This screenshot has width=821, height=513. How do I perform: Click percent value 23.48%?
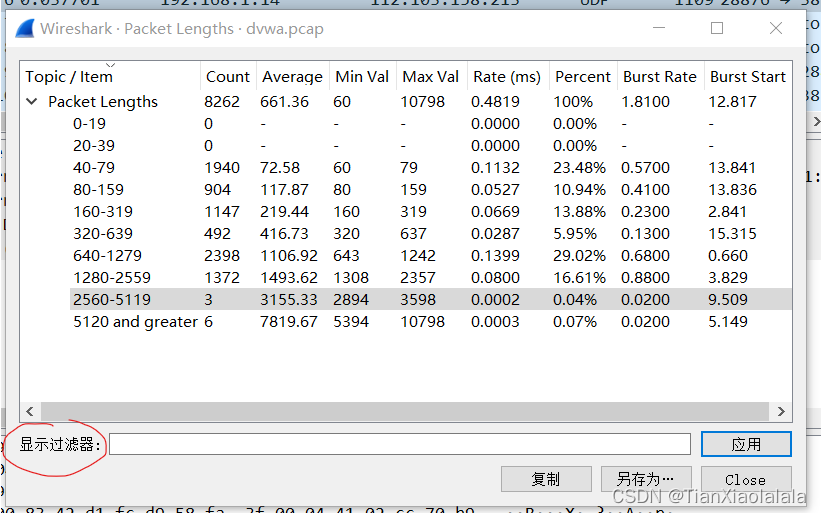point(579,168)
